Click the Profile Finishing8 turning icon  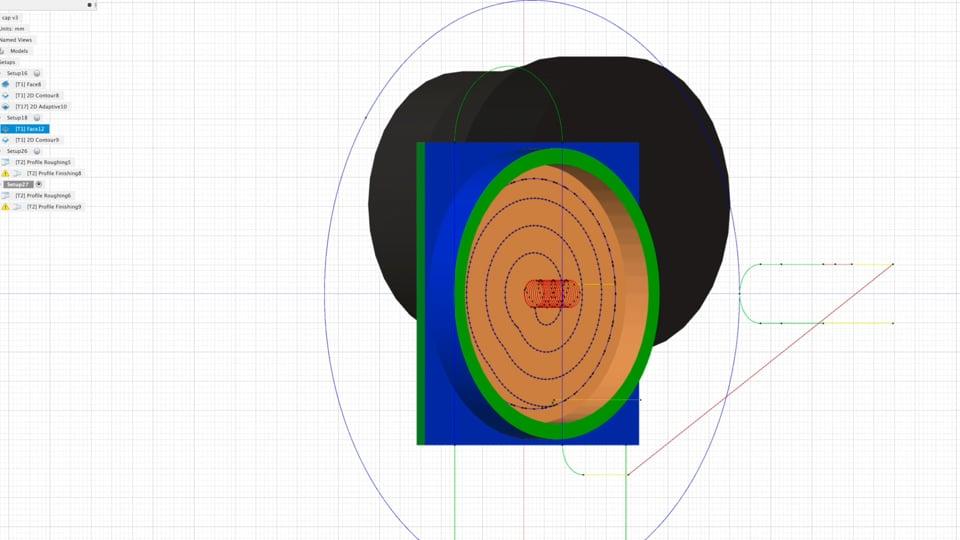click(x=17, y=173)
